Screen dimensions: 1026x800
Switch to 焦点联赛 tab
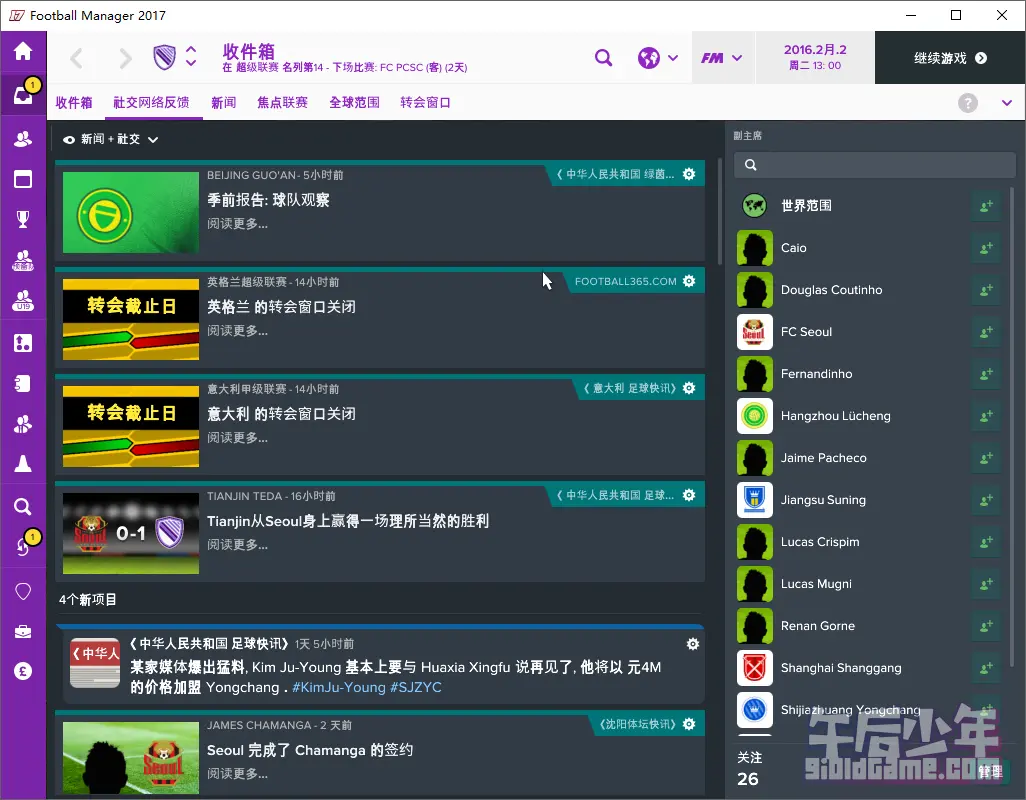point(283,103)
